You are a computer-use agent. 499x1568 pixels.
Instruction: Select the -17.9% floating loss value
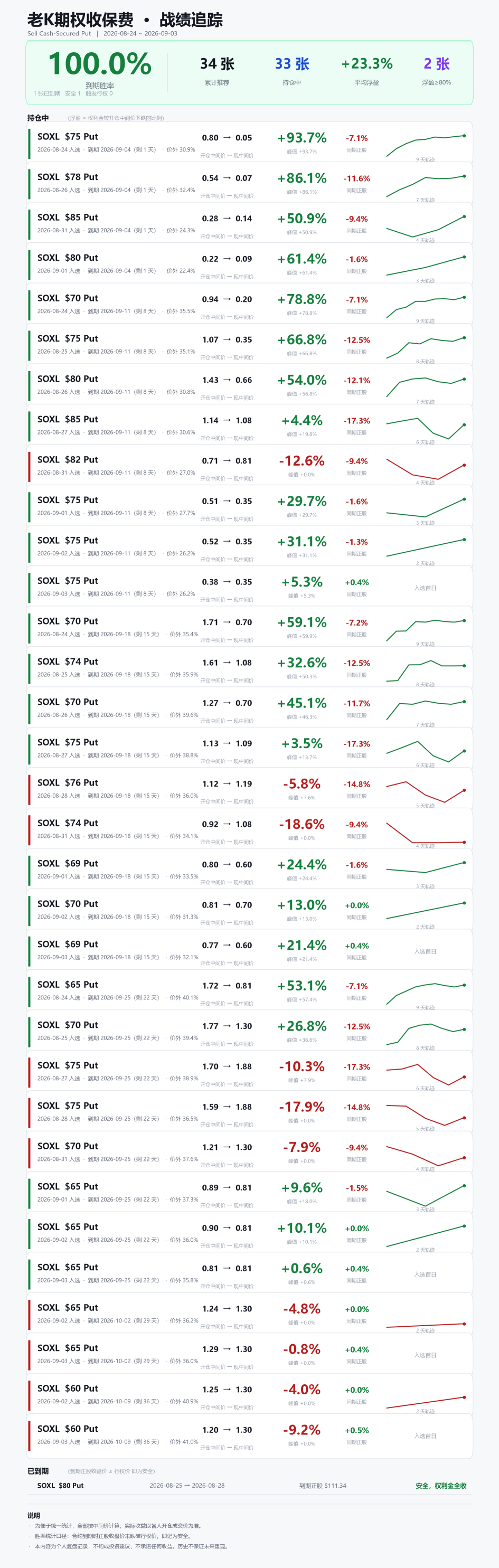point(302,1107)
